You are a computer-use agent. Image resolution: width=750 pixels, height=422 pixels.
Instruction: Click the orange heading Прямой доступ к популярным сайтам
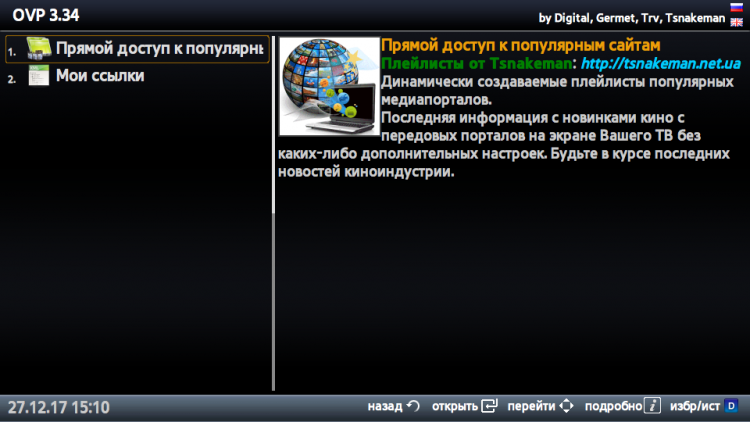[520, 45]
